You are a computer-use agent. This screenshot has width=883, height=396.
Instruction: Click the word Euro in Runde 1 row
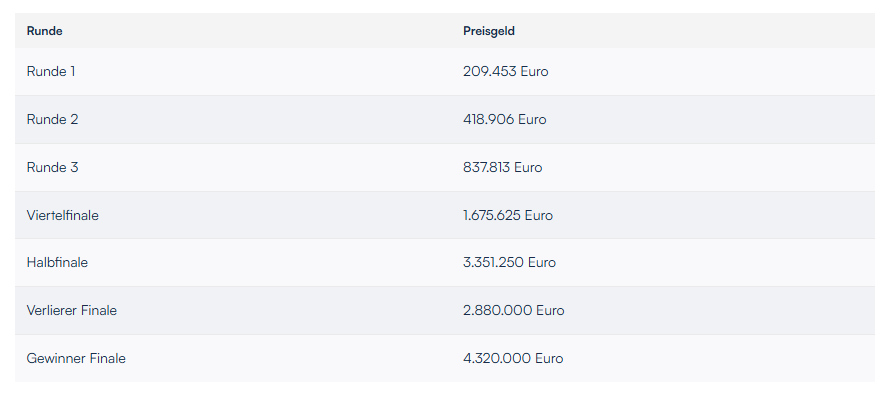(x=534, y=72)
